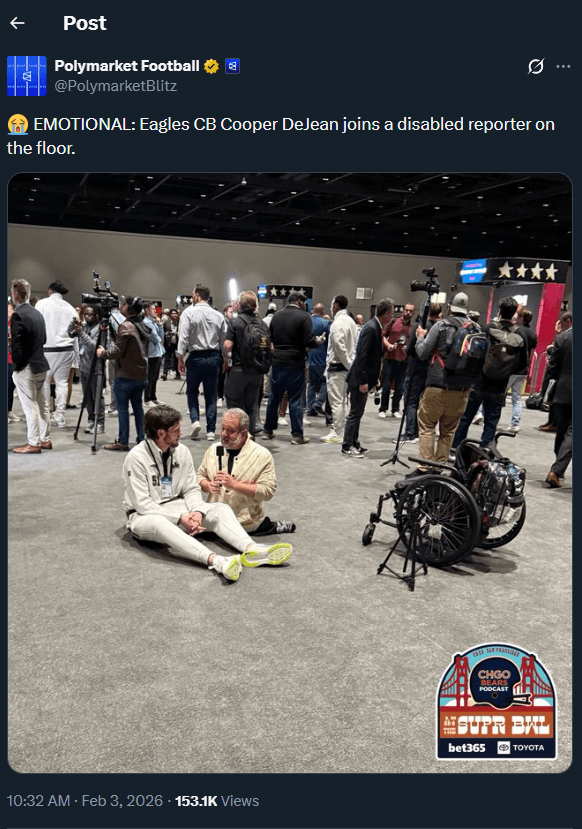Image resolution: width=582 pixels, height=829 pixels.
Task: Open the Polymarket Football display name
Action: coord(127,66)
